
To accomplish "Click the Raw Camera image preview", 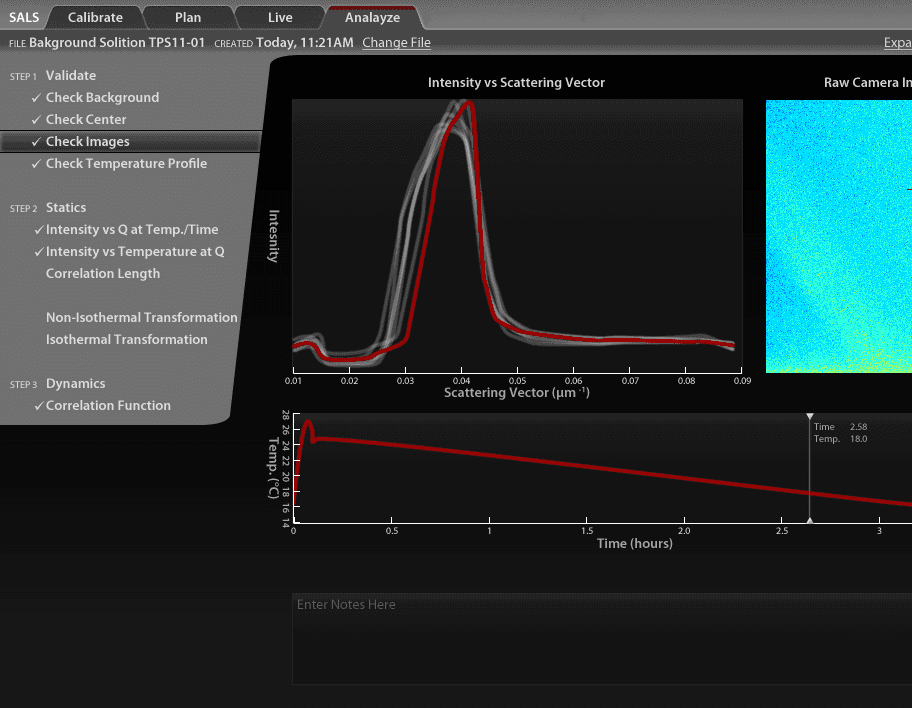I will pos(839,236).
